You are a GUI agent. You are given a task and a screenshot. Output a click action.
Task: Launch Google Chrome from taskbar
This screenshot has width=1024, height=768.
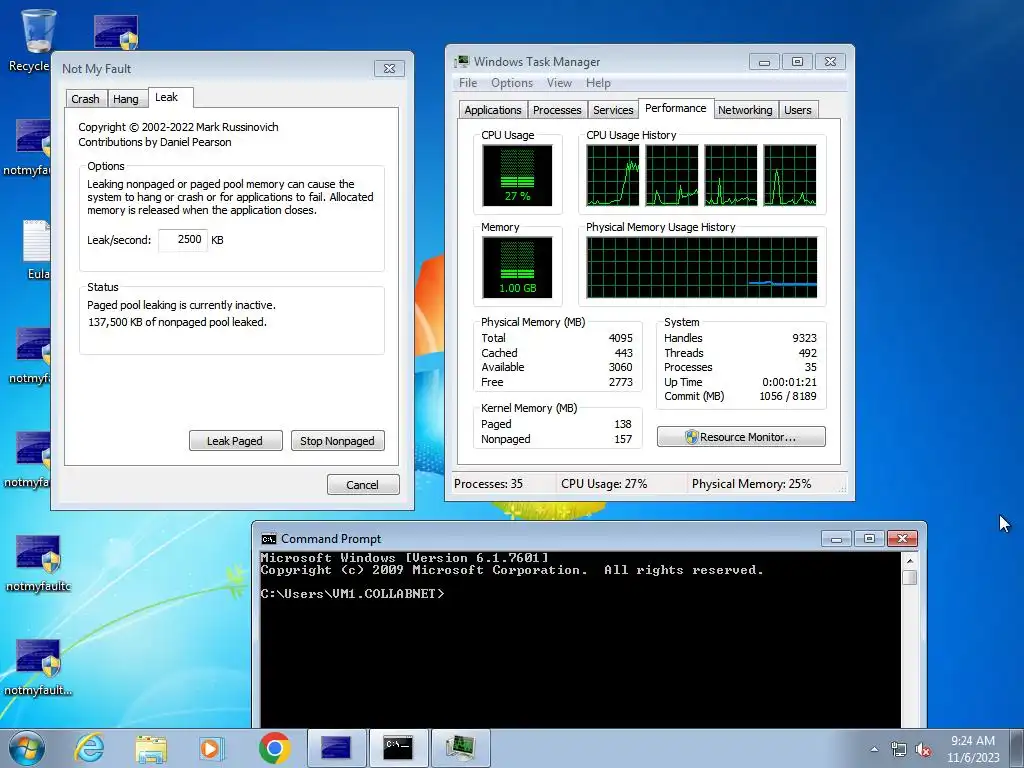pos(274,748)
